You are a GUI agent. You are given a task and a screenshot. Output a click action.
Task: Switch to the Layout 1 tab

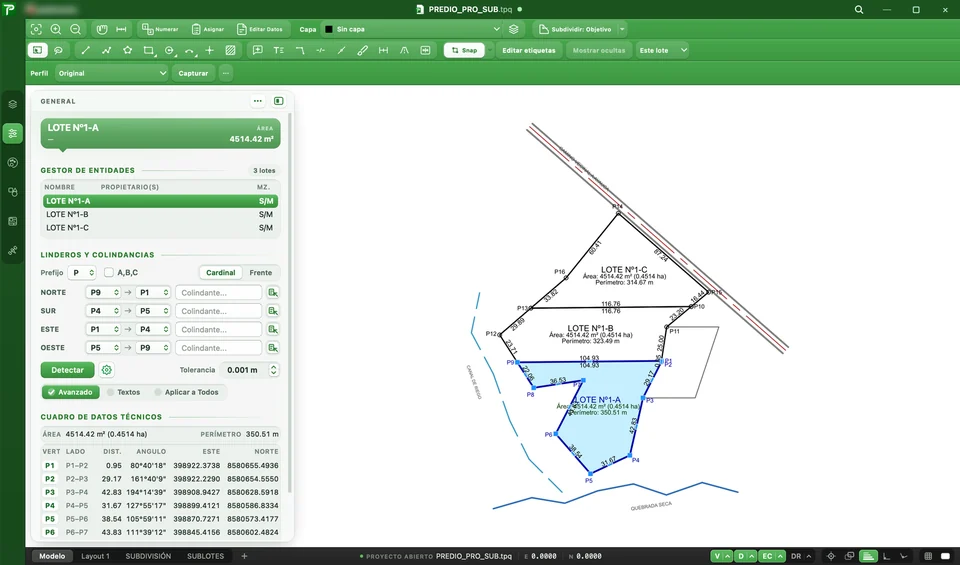pyautogui.click(x=96, y=556)
